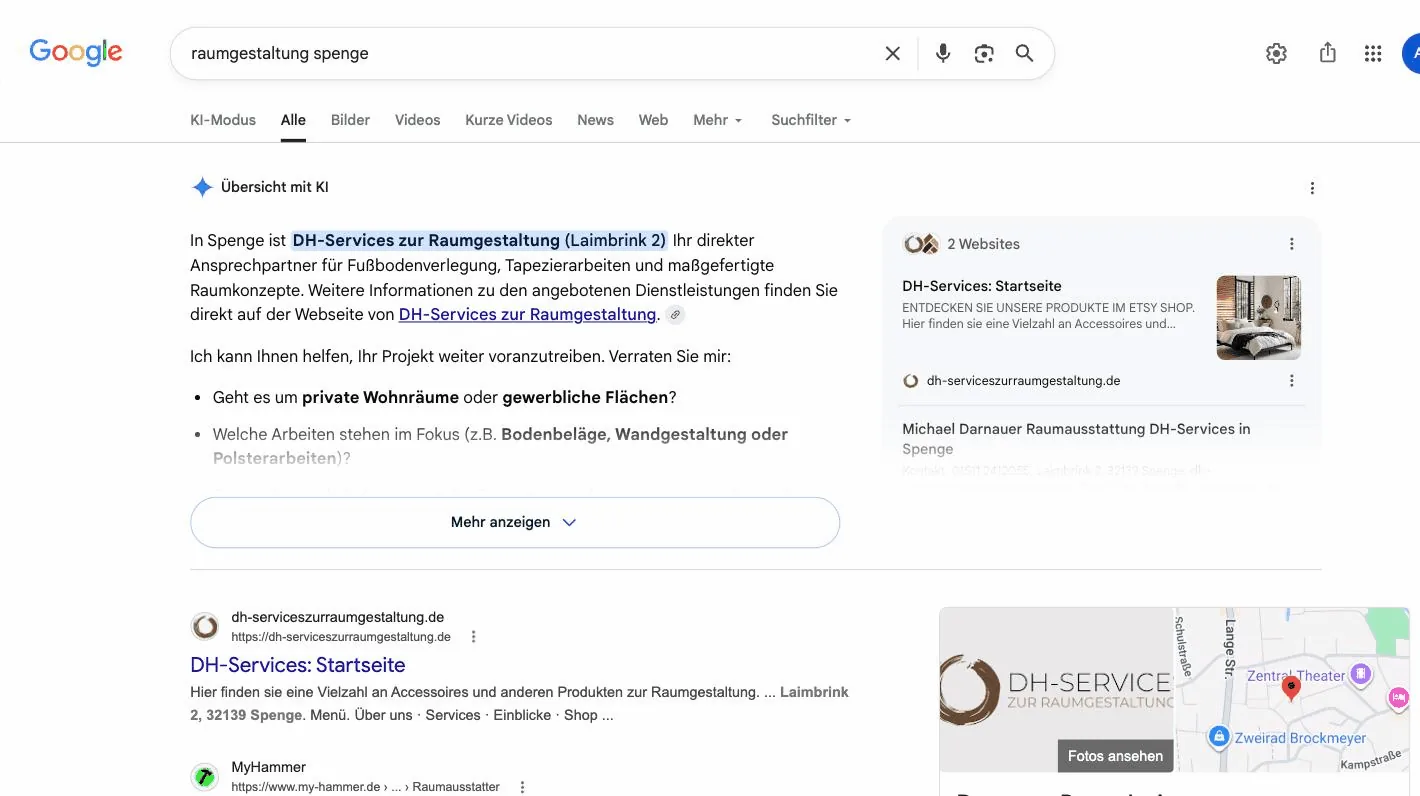Click the KI overview sparkle icon

tap(202, 187)
